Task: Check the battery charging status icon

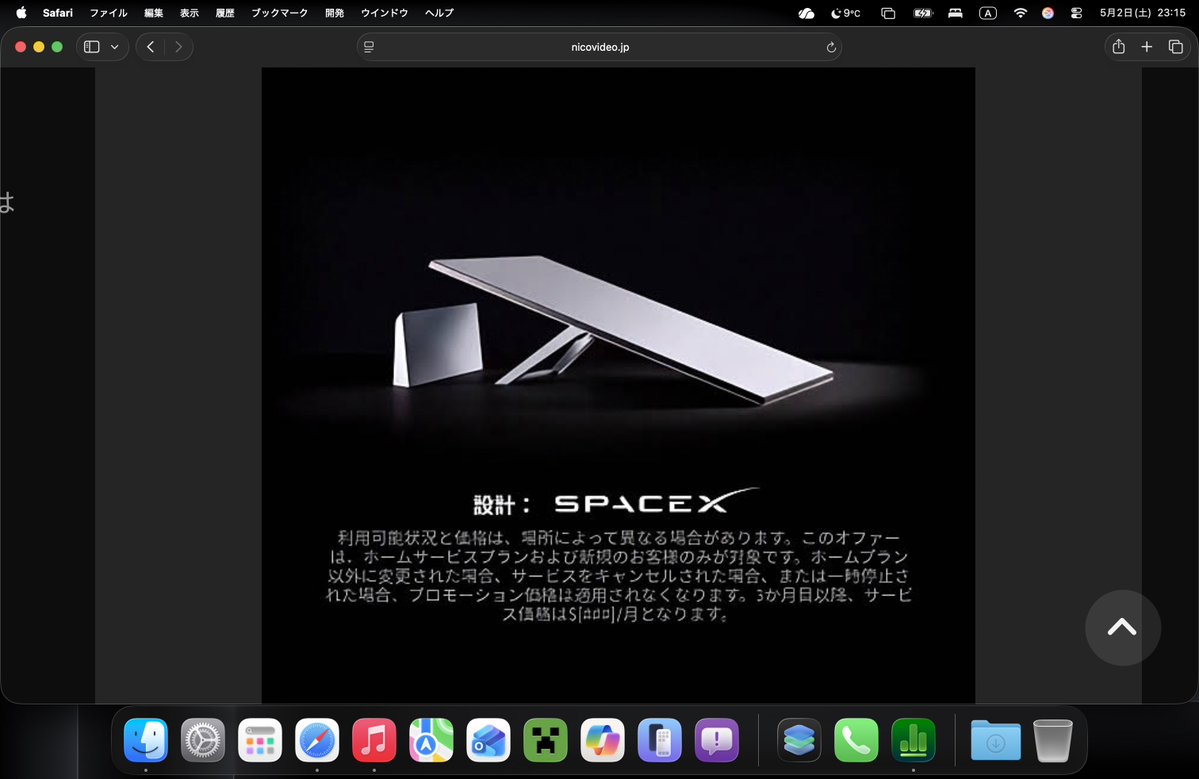Action: pyautogui.click(x=923, y=13)
